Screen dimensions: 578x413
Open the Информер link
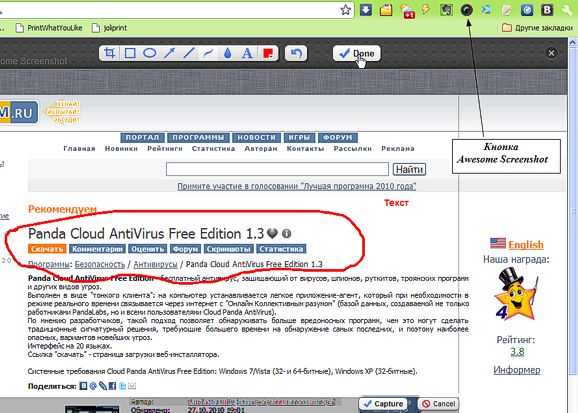click(x=517, y=370)
